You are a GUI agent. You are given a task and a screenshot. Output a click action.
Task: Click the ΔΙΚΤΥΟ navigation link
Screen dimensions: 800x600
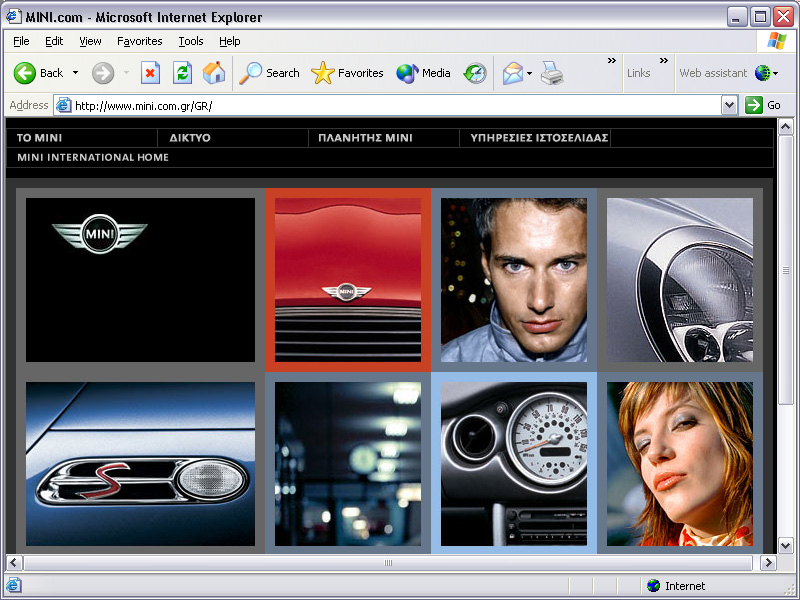pos(190,138)
